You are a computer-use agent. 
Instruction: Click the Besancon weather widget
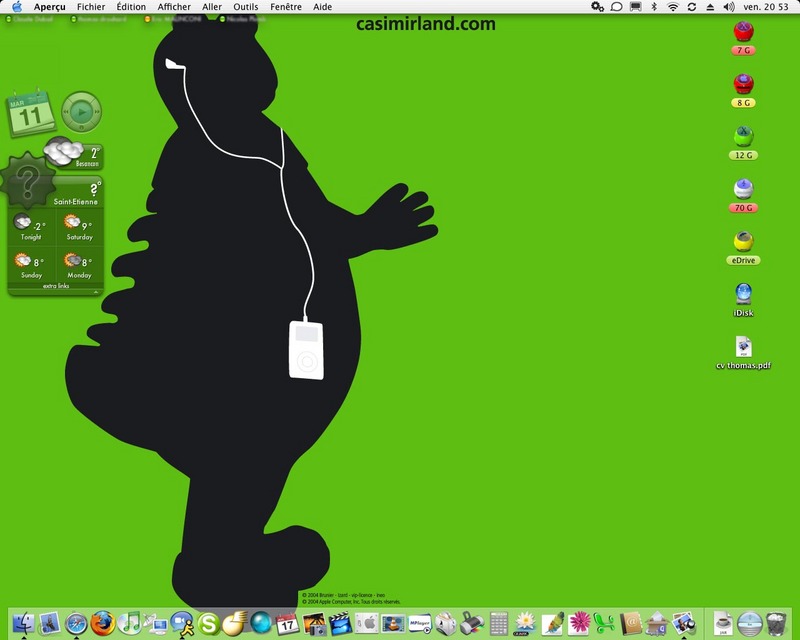[x=73, y=153]
